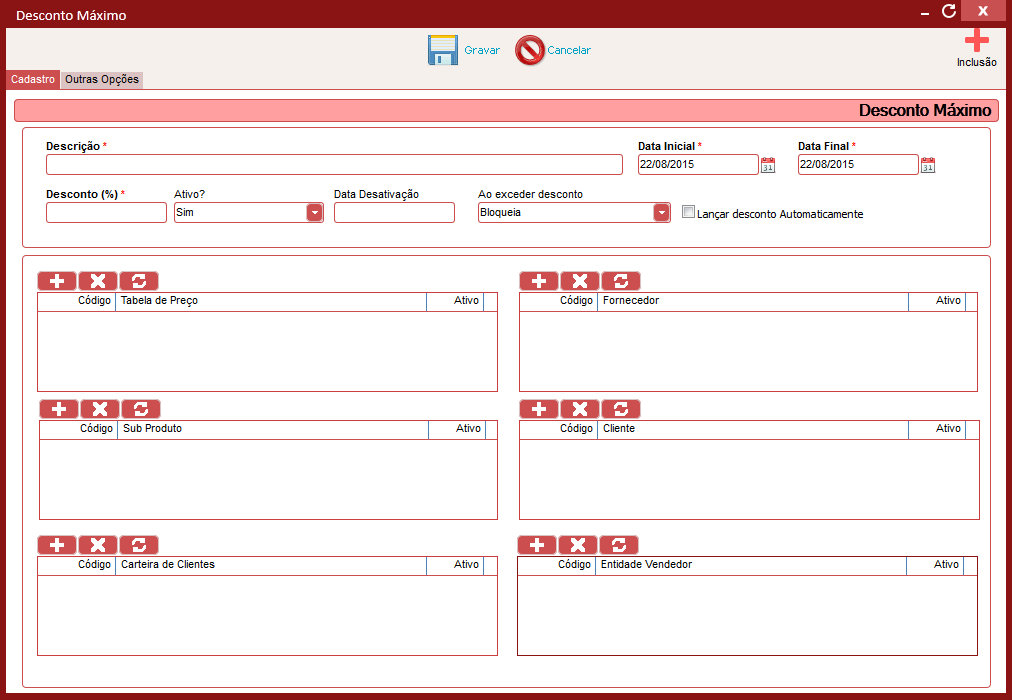
Task: Click the Cancelar prohibition icon
Action: [530, 50]
